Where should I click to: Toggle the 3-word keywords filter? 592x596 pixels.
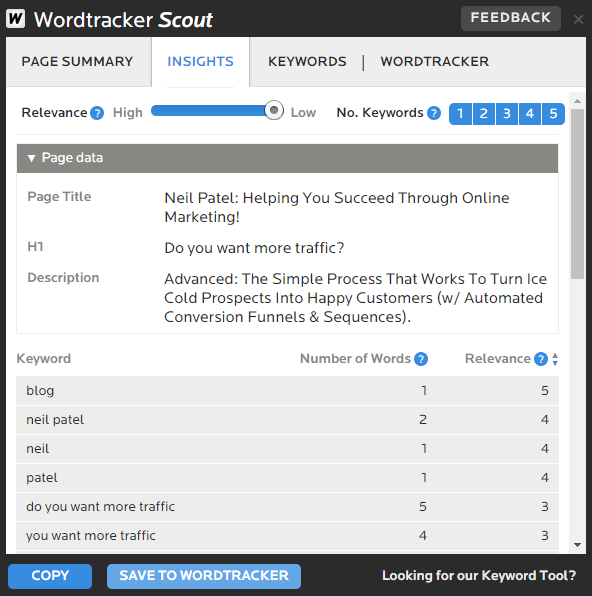507,114
